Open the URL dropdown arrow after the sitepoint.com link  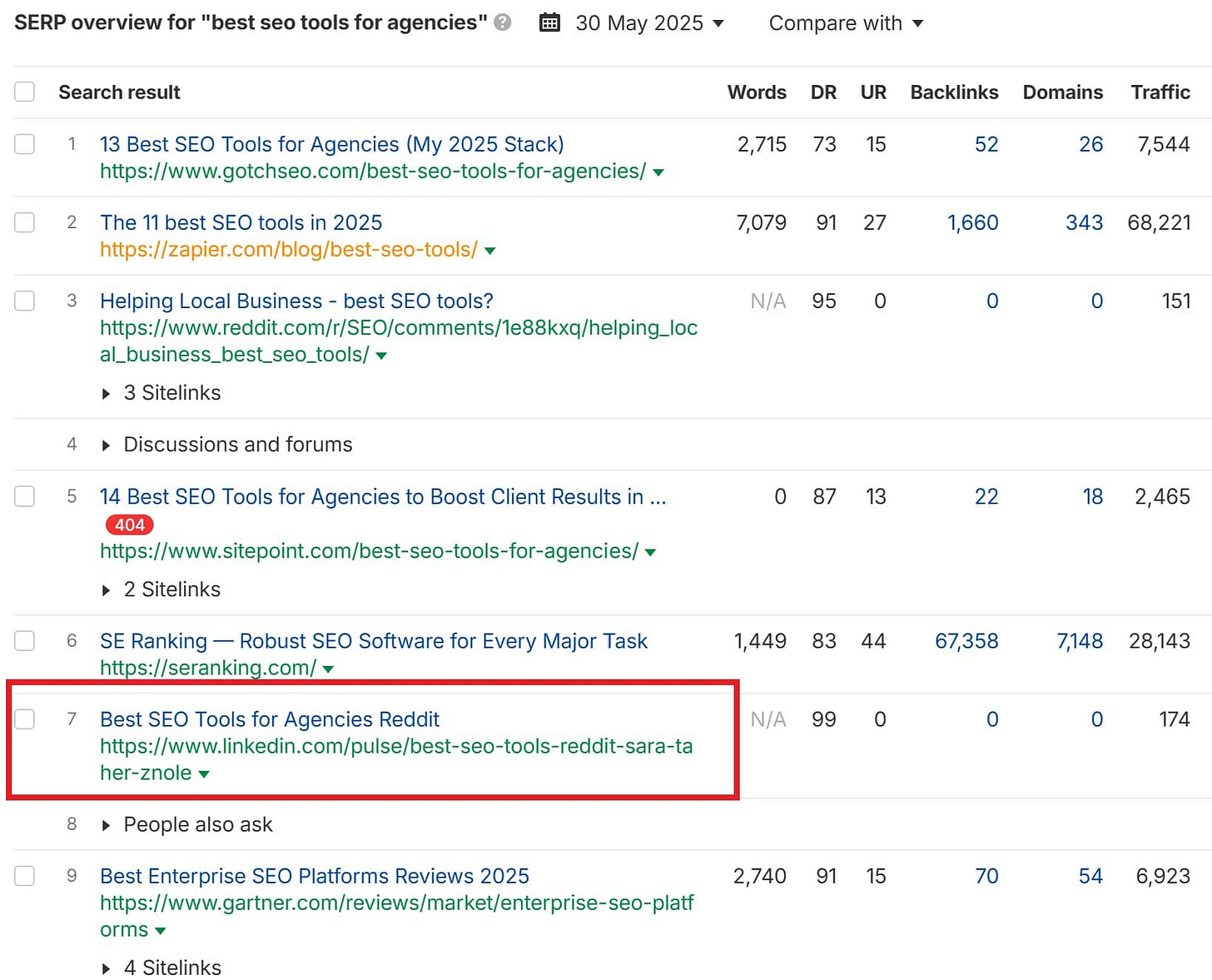coord(650,552)
